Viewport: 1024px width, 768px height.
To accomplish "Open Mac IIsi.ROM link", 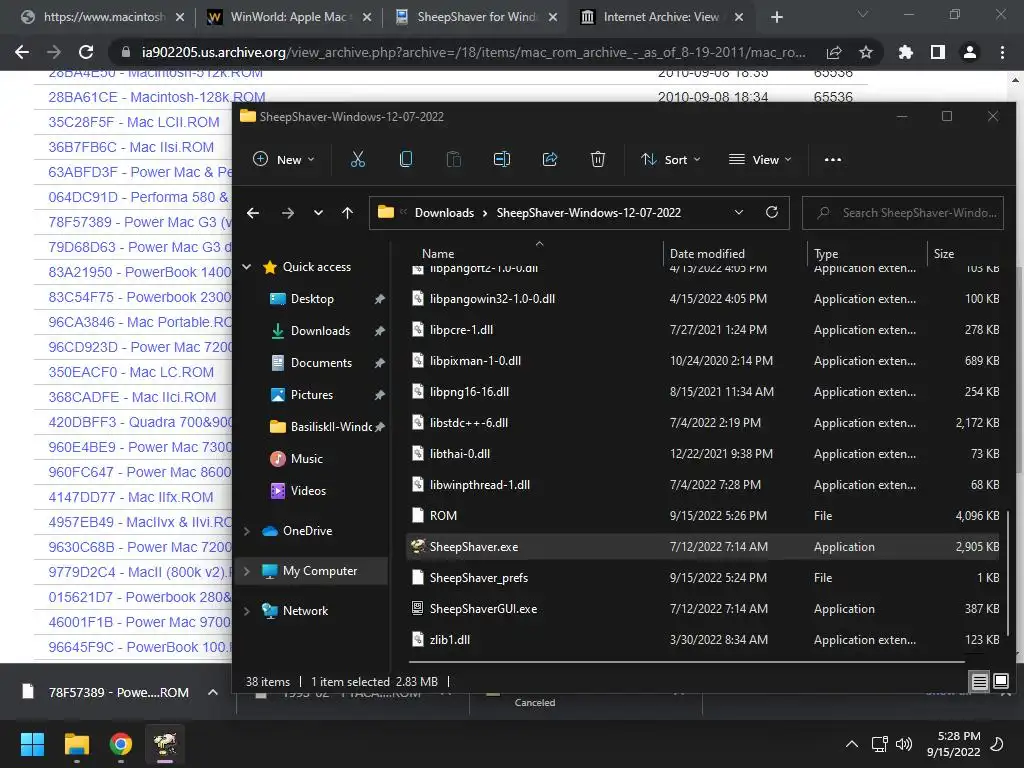I will (131, 147).
